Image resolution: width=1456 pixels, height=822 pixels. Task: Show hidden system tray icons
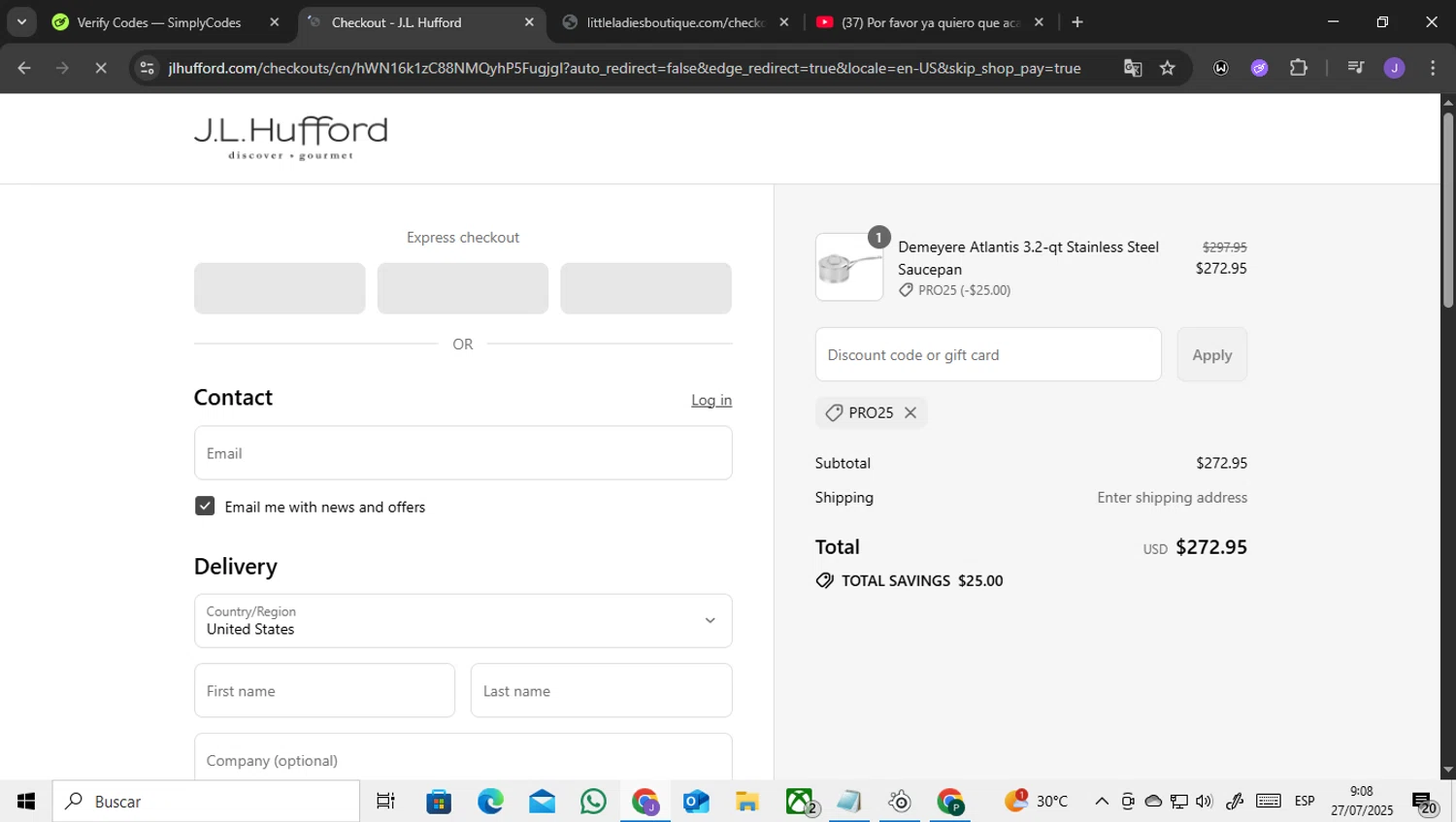tap(1101, 802)
